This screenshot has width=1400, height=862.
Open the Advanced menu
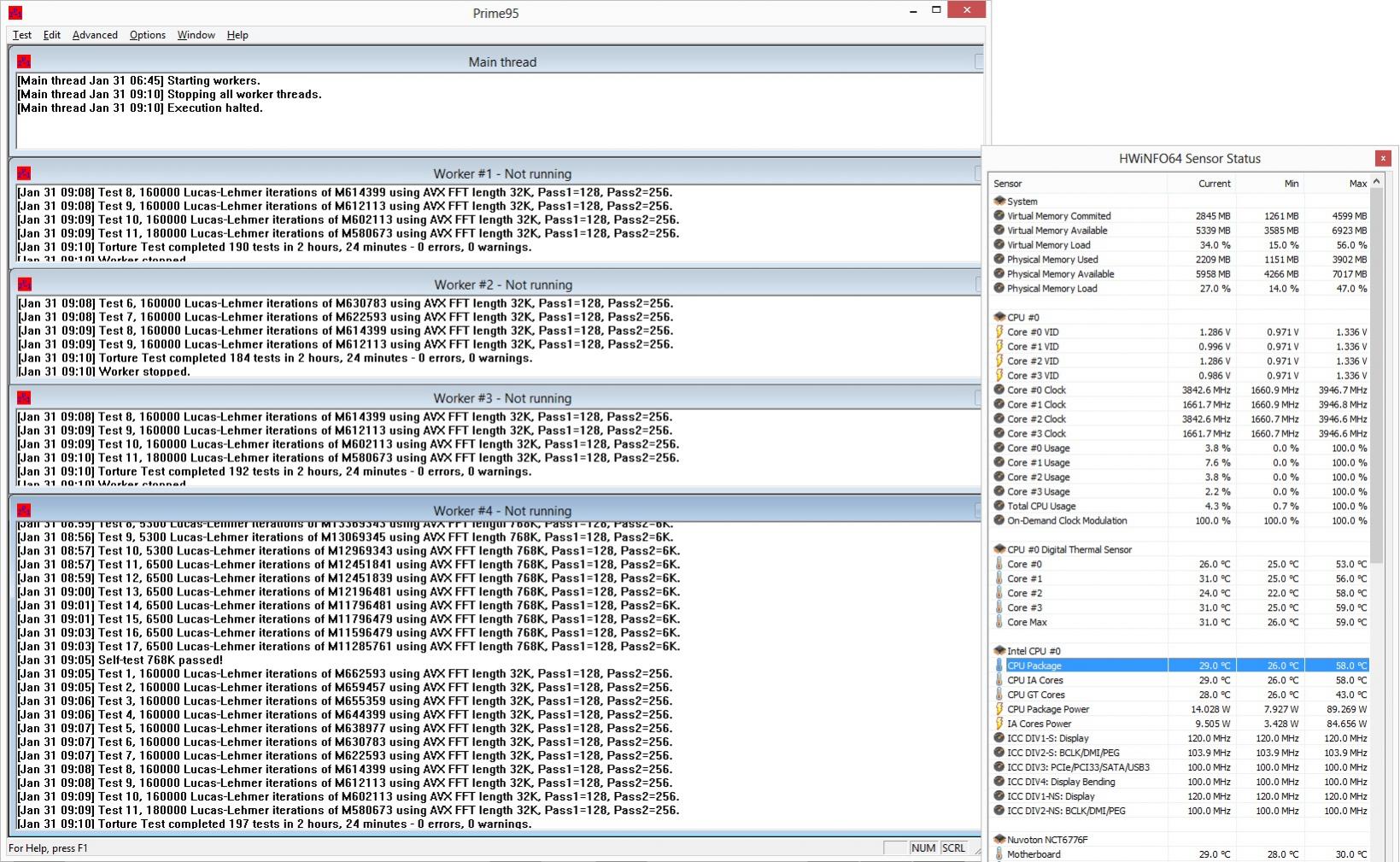tap(95, 35)
